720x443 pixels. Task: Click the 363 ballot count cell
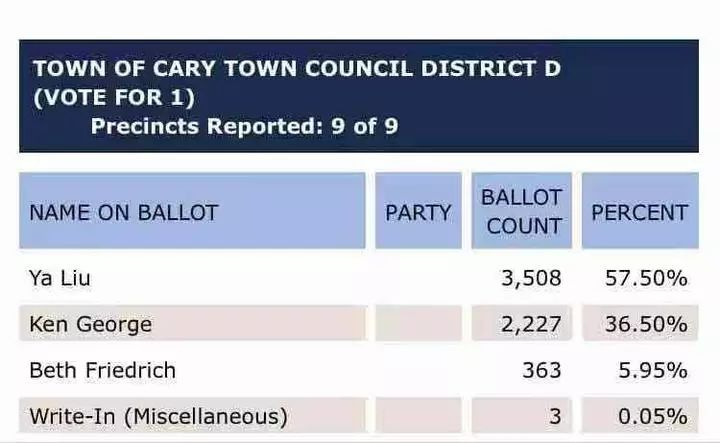tap(542, 370)
